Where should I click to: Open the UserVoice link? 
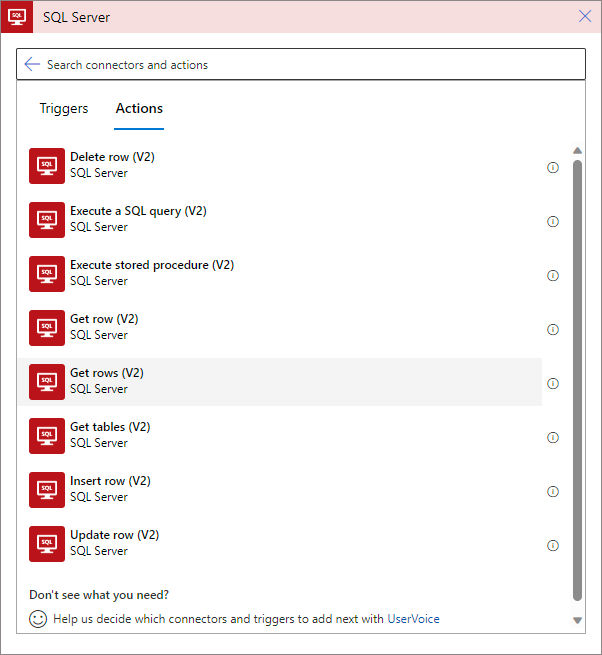[x=413, y=619]
